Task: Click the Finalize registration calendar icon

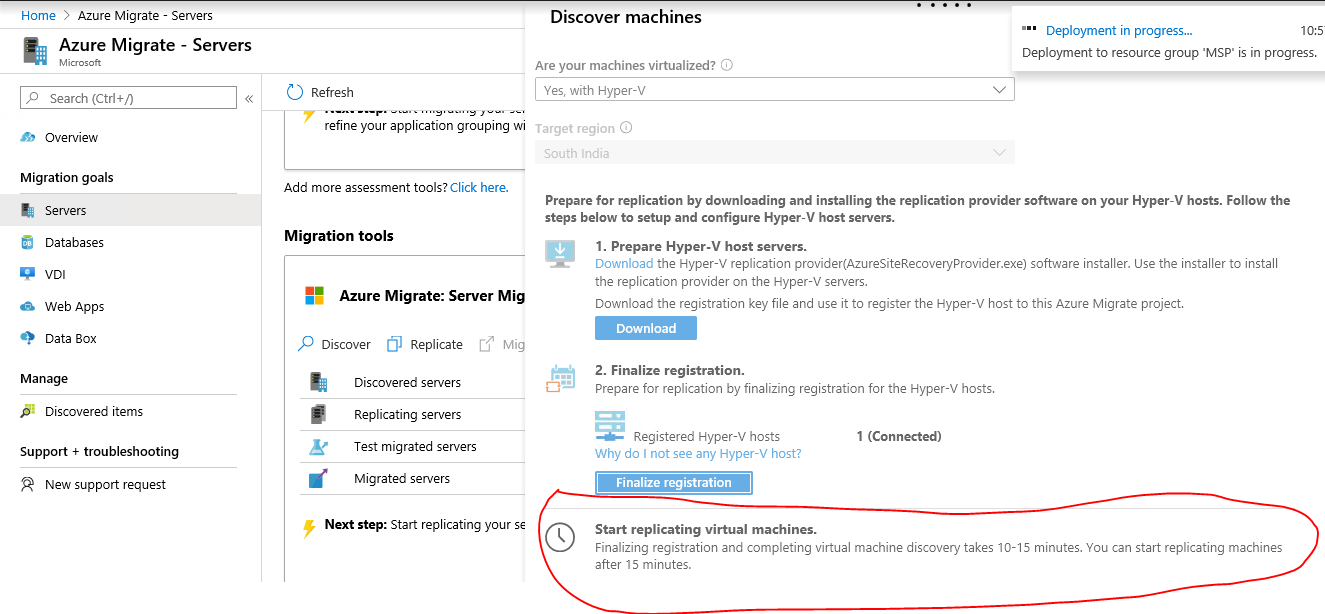Action: click(x=561, y=378)
